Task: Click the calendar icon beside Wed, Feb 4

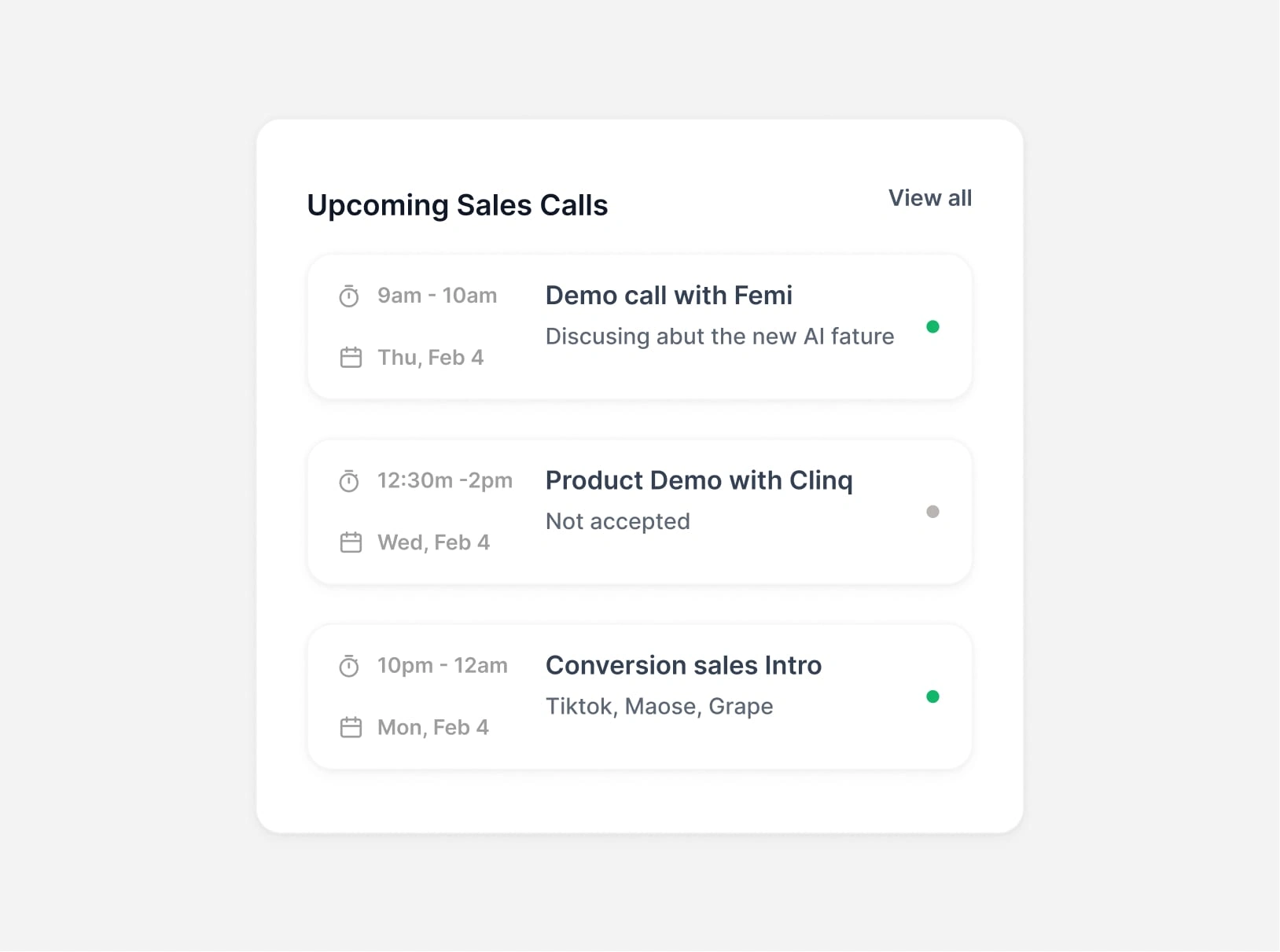Action: [x=351, y=542]
